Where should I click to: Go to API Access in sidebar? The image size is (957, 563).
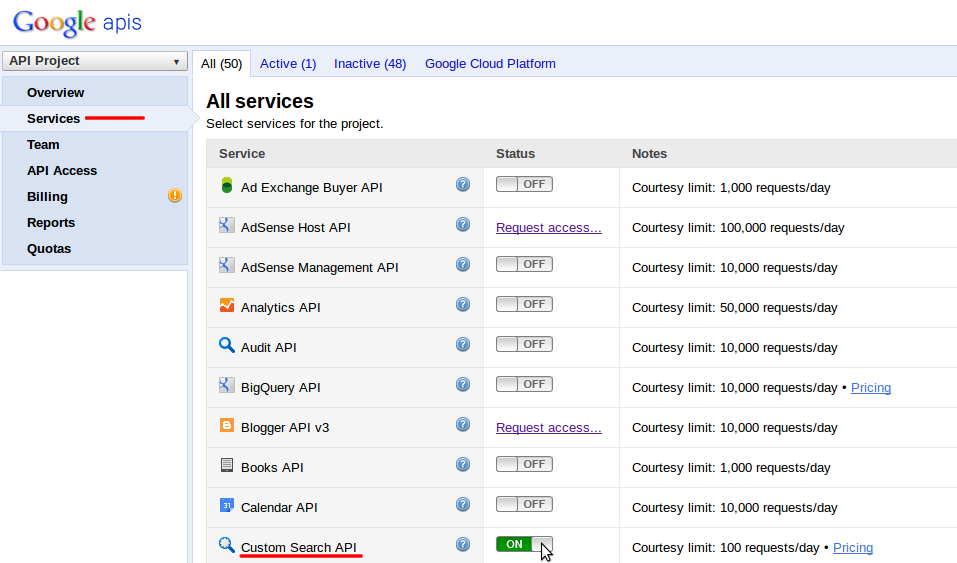[x=62, y=171]
